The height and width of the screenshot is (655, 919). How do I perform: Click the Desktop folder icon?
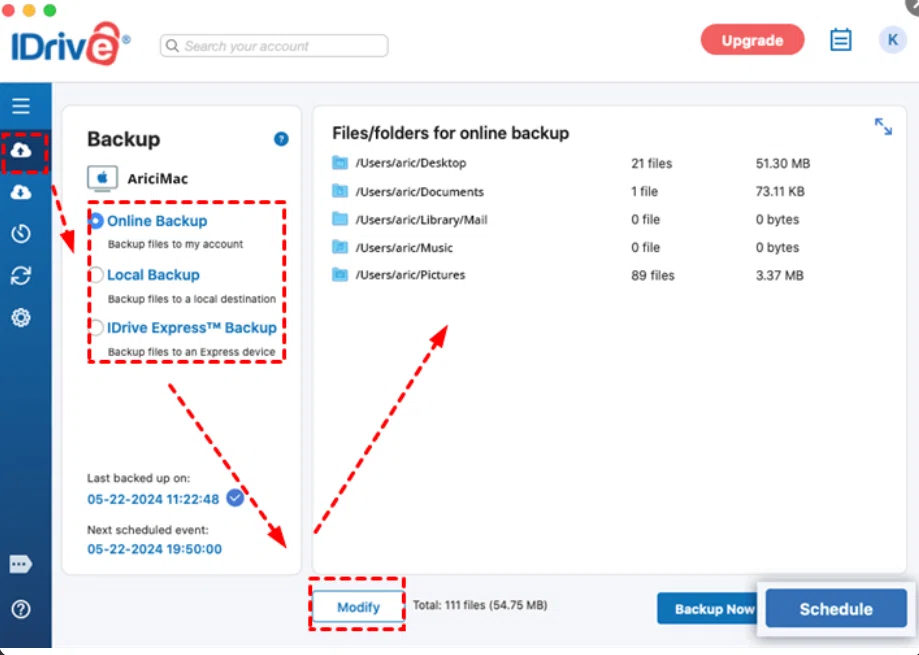point(340,163)
